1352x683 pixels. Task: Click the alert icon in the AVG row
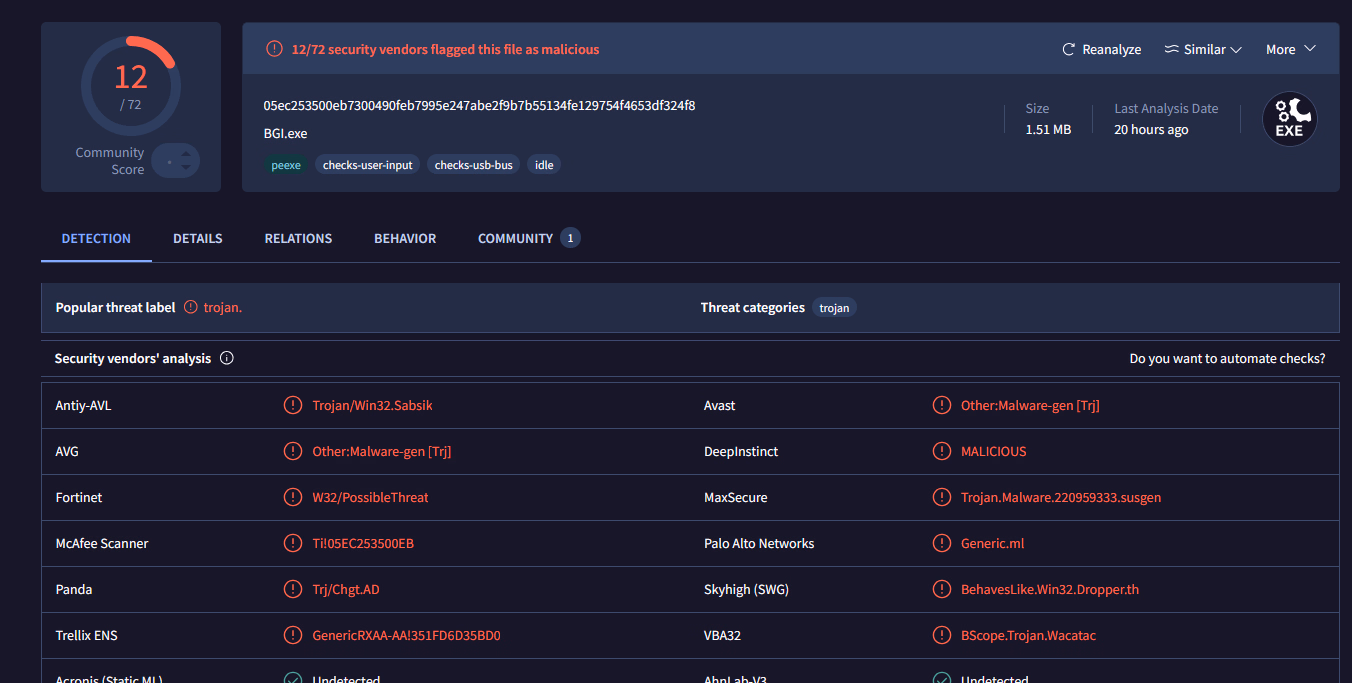click(293, 451)
